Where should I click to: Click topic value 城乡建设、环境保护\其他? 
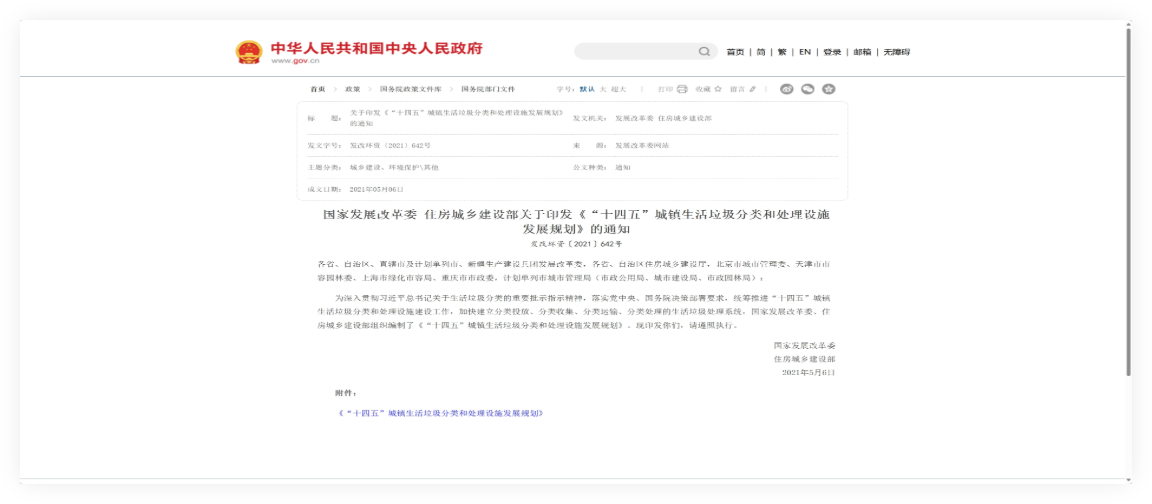pos(395,168)
